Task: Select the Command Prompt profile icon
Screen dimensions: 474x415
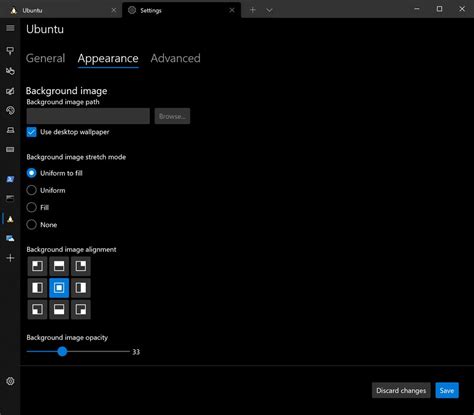Action: (x=10, y=199)
